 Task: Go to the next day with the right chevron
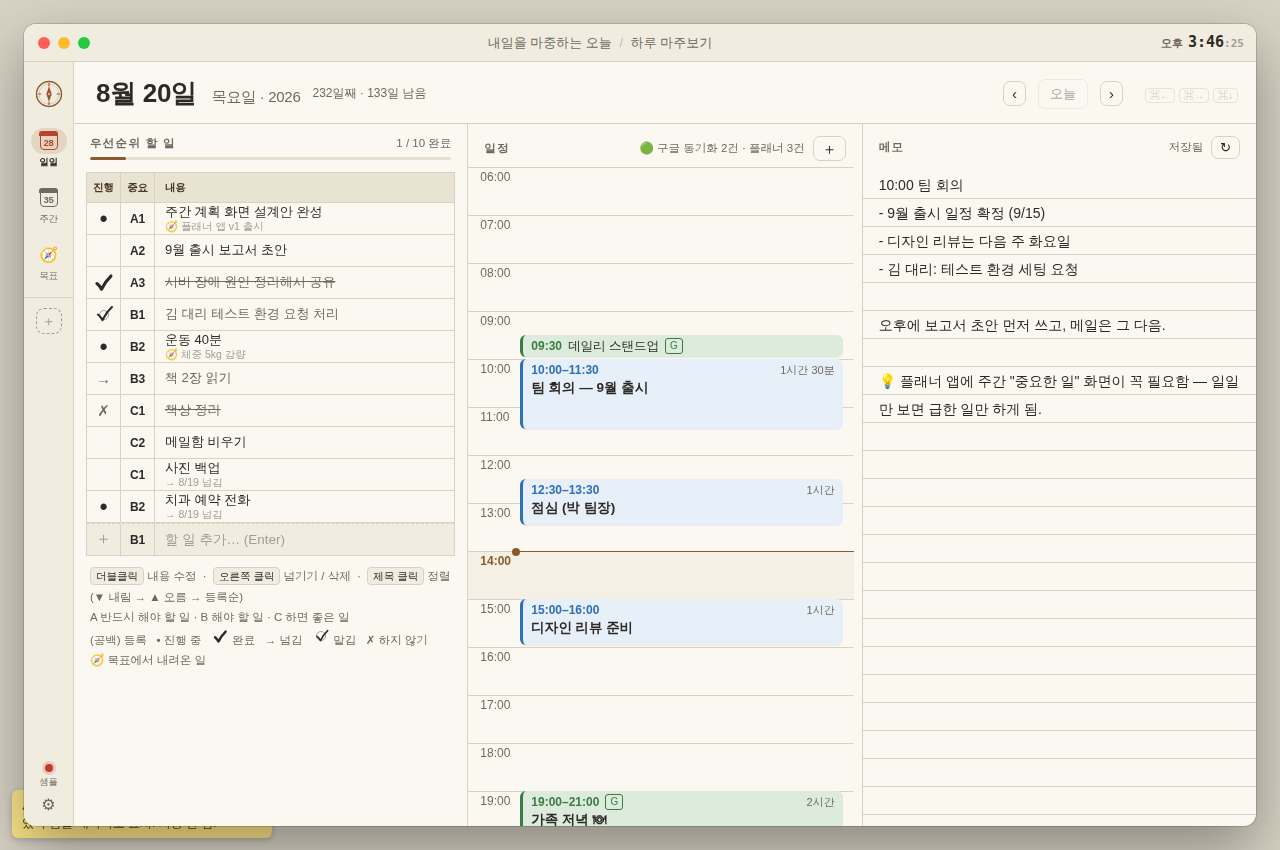1111,94
